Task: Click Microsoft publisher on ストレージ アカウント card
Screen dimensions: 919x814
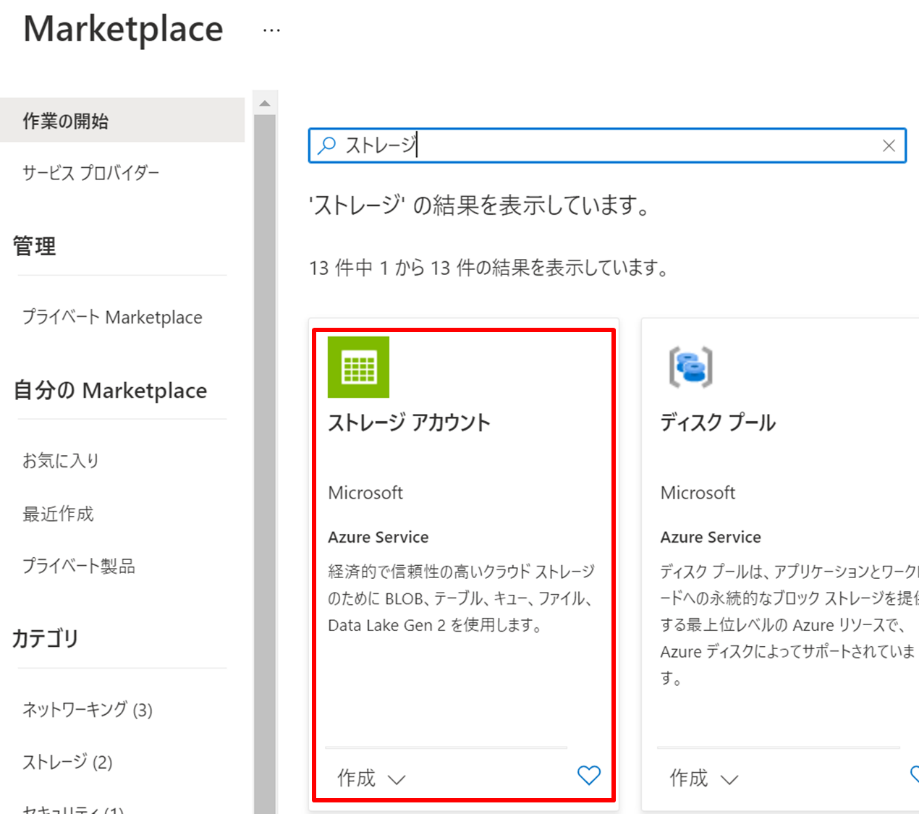Action: [x=365, y=493]
